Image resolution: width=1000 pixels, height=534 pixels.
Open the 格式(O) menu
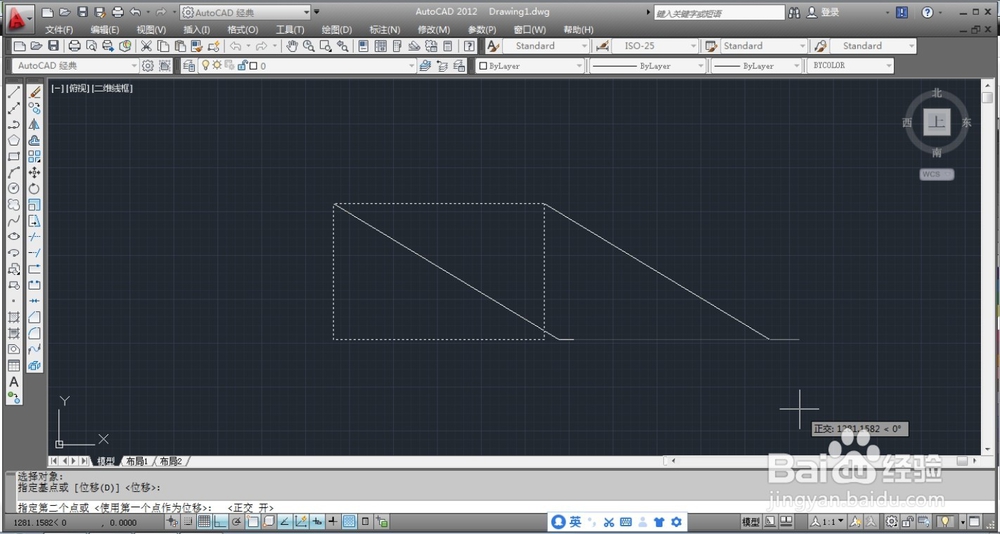click(x=243, y=30)
